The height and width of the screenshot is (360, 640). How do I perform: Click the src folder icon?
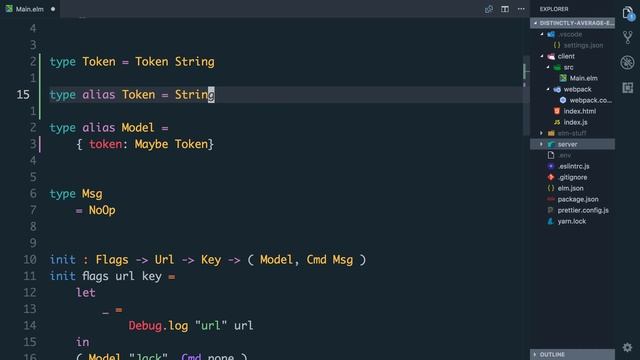pyautogui.click(x=557, y=67)
